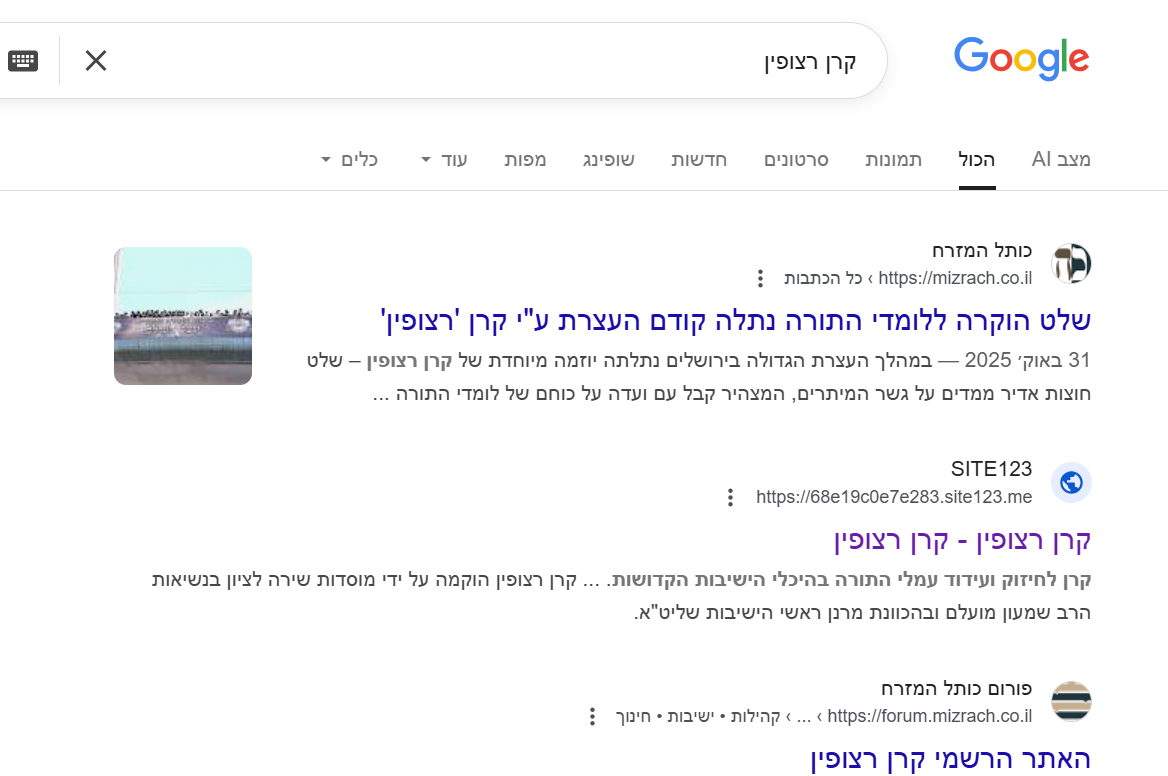The image size is (1168, 776).
Task: Open the three-dot menu on the כותל המזרח result
Action: 761,278
